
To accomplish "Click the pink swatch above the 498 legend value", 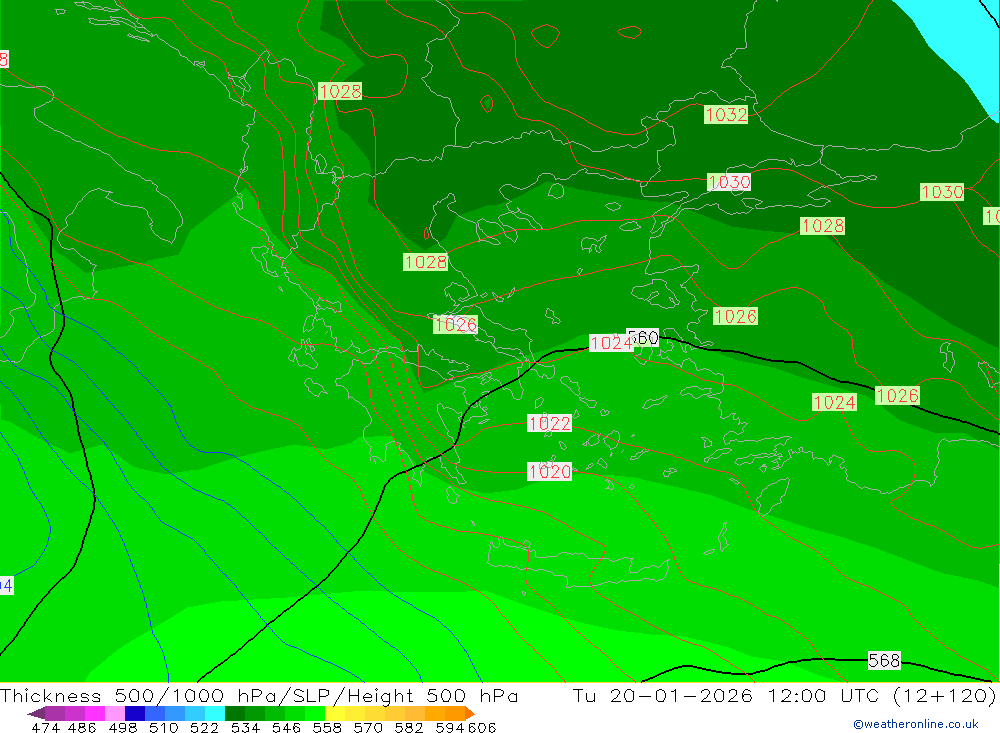I will (115, 713).
